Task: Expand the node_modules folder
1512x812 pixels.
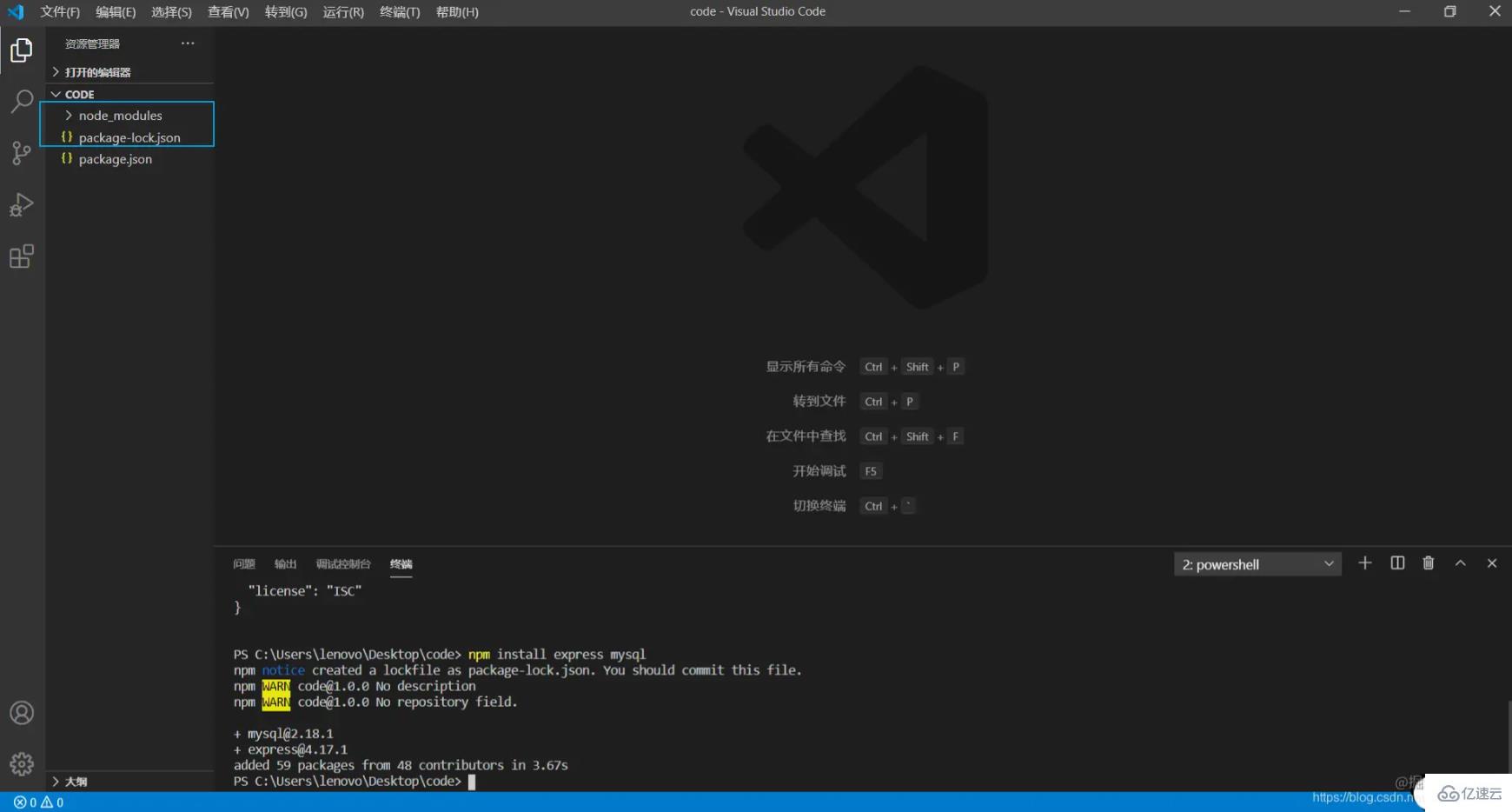Action: coord(130,115)
